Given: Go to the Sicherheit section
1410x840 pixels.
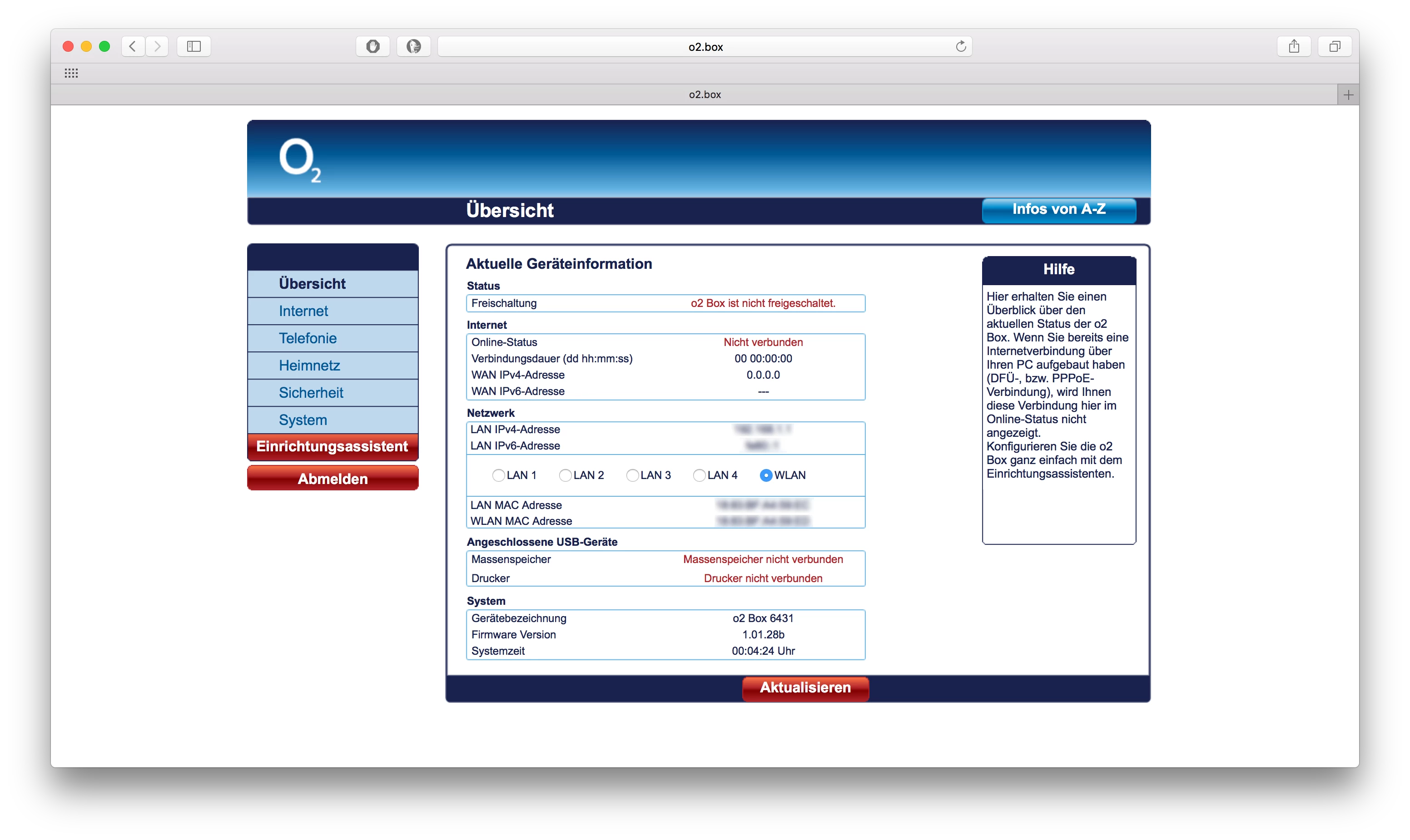Looking at the screenshot, I should (x=311, y=393).
